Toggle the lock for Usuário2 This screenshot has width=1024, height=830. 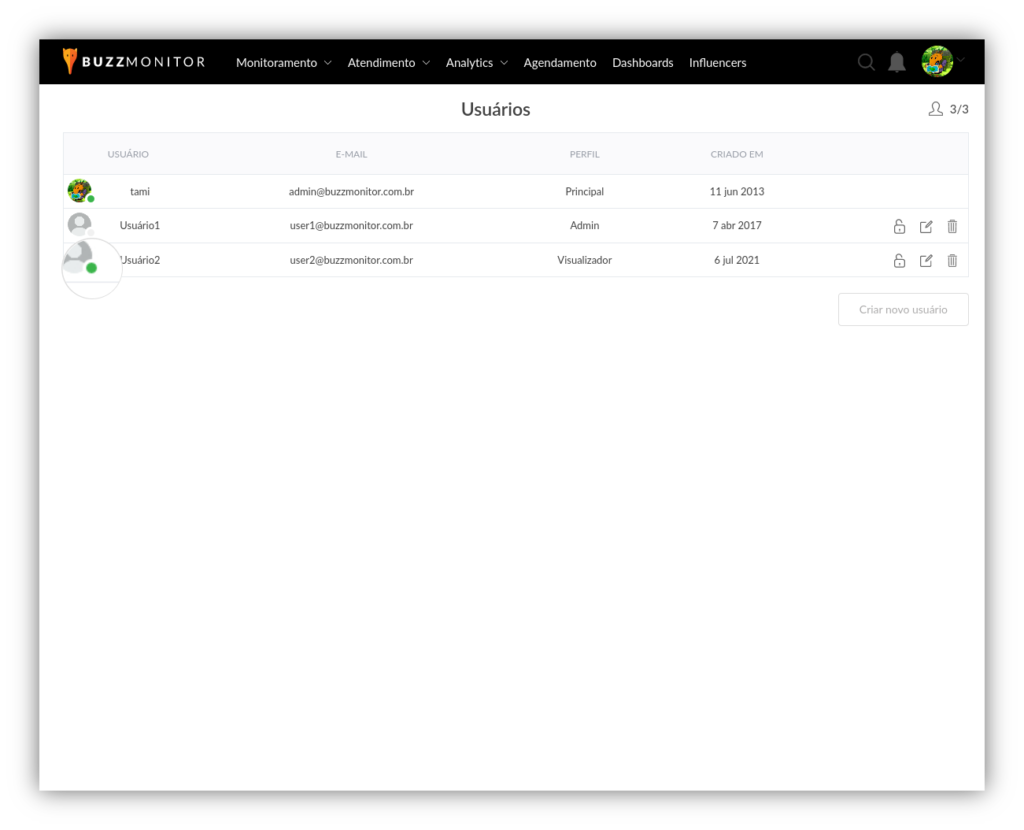point(899,261)
